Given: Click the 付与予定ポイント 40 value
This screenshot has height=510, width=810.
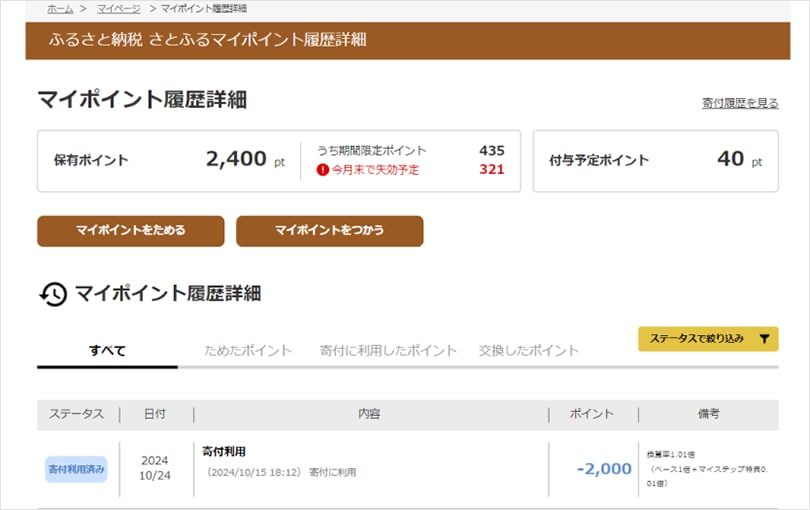Looking at the screenshot, I should tap(730, 159).
